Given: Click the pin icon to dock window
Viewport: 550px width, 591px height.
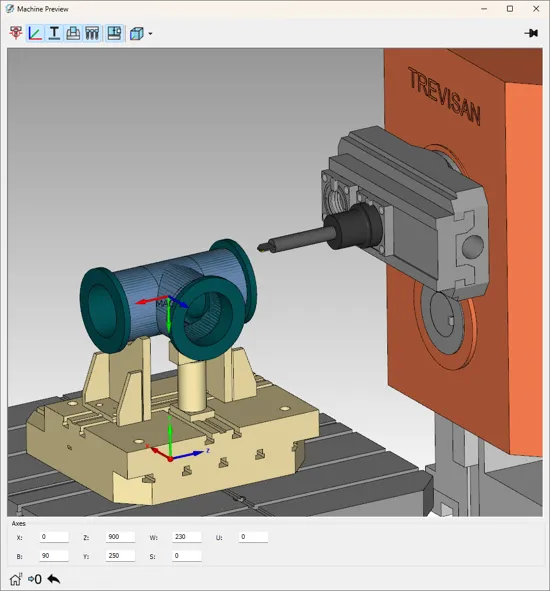Looking at the screenshot, I should pos(531,33).
